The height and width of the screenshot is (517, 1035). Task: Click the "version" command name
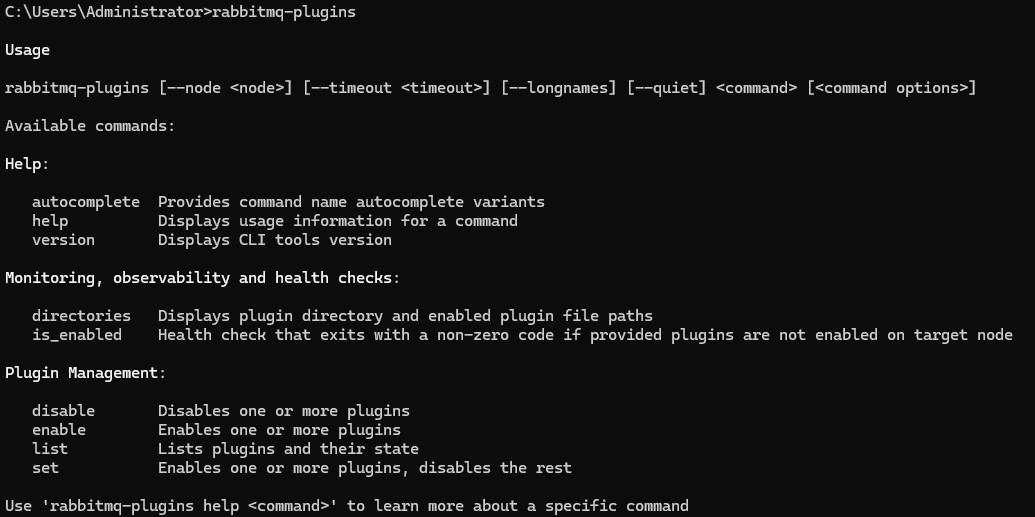pos(63,240)
